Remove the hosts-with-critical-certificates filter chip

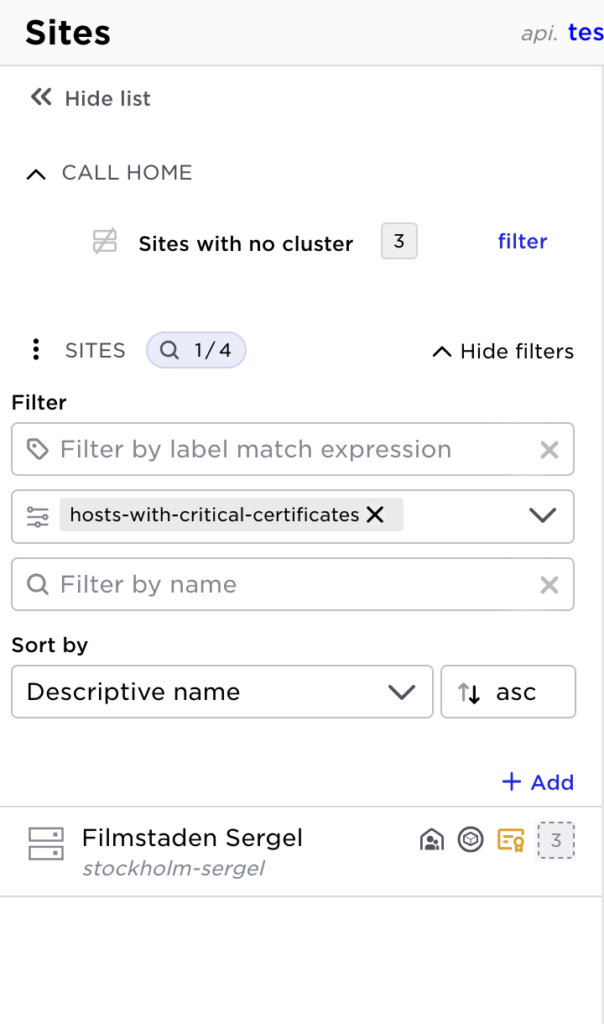[x=375, y=516]
